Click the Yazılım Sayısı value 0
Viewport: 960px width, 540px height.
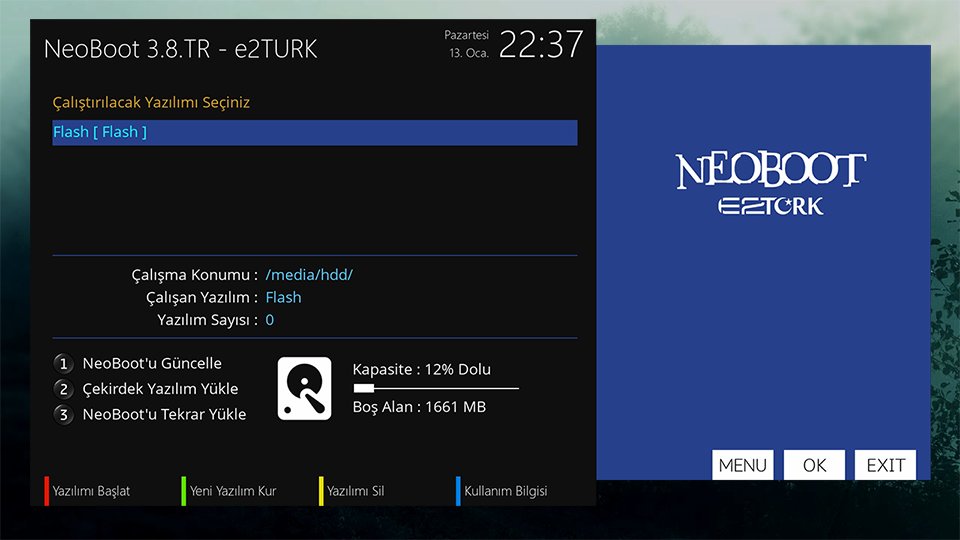coord(269,320)
